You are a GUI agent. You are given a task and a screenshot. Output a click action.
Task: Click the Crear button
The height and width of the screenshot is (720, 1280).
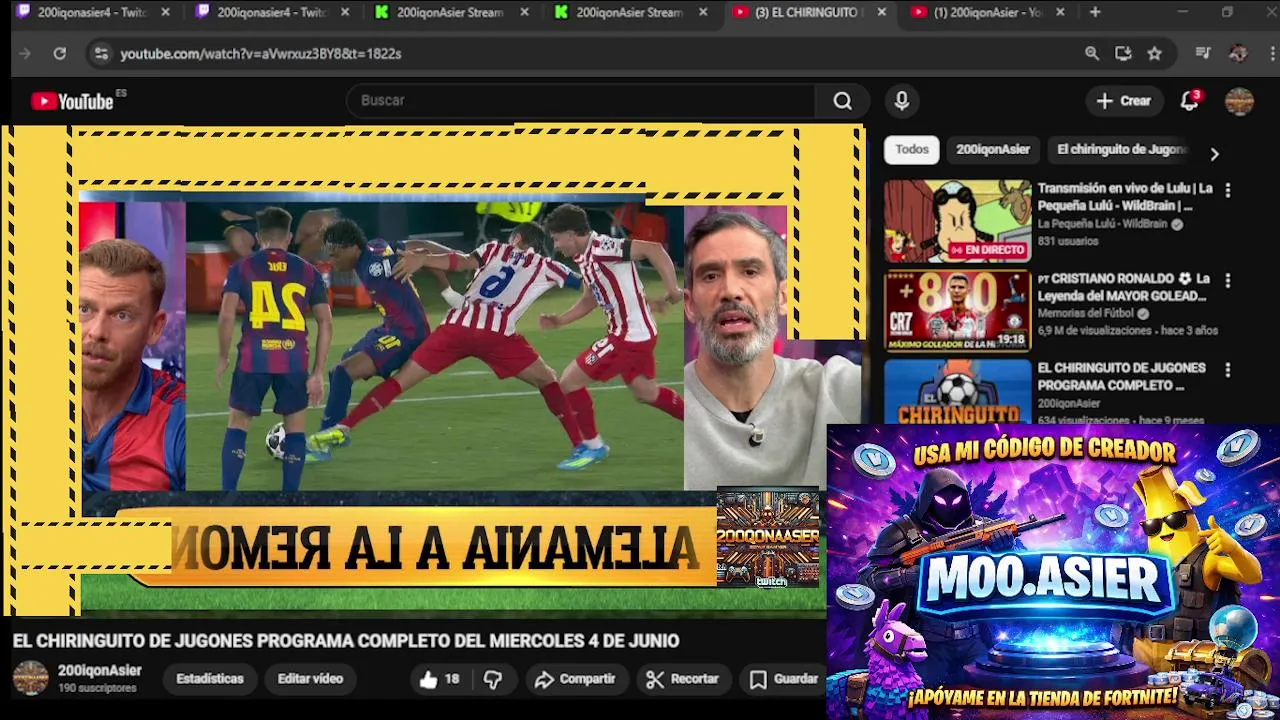pos(1123,101)
